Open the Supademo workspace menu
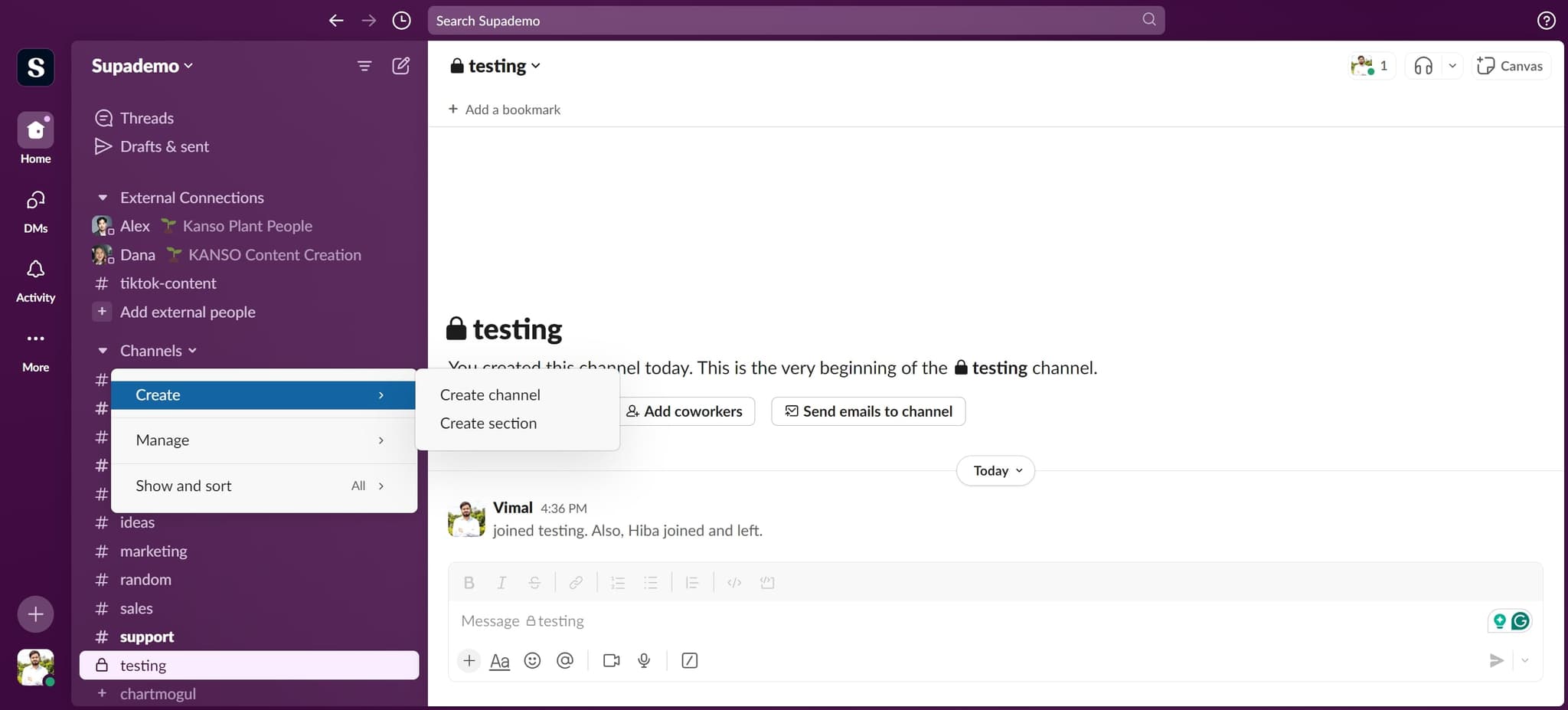The width and height of the screenshot is (1568, 710). (x=142, y=66)
